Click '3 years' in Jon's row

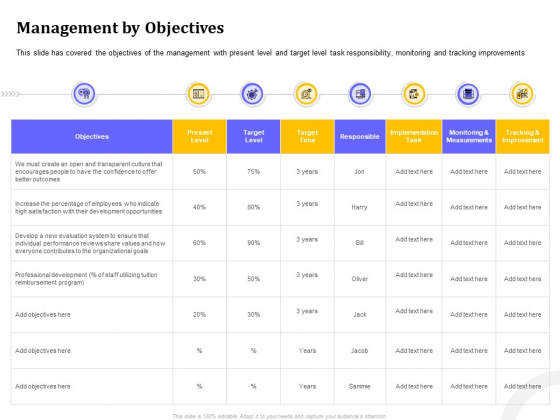point(307,172)
